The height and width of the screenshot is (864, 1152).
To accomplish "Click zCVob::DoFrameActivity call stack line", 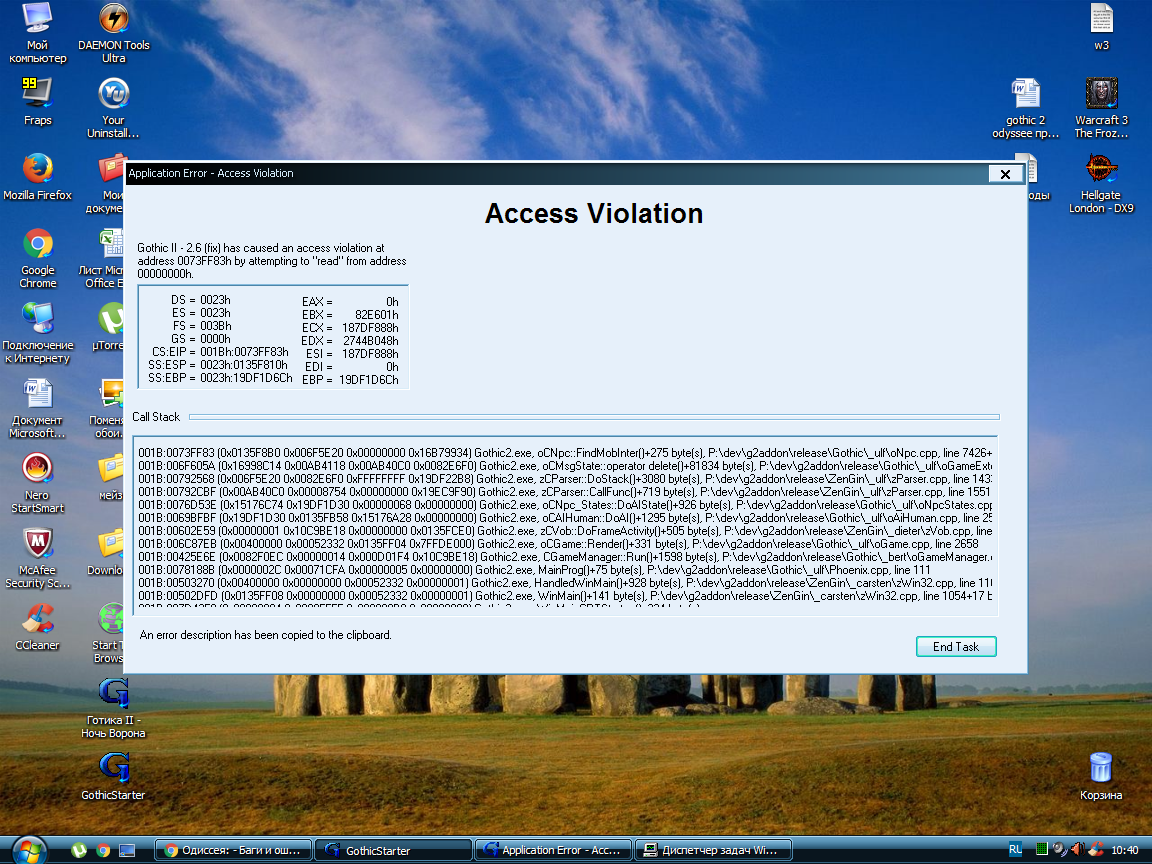I will (565, 530).
